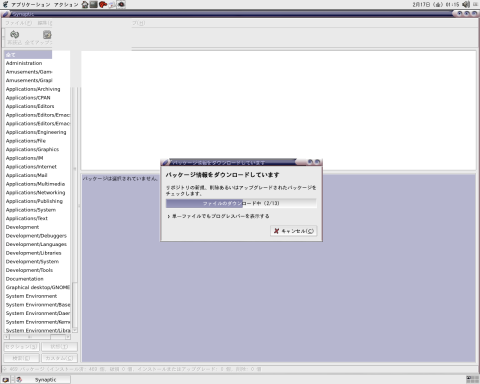This screenshot has height=384, width=480.
Task: Click the workspace switcher in bottom-right corner
Action: (472, 379)
